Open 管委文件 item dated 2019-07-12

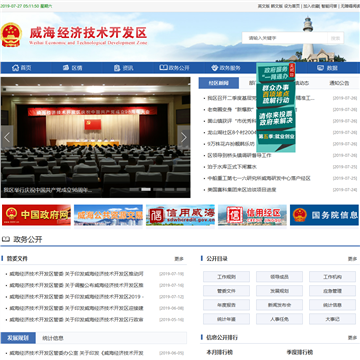(x=76, y=297)
